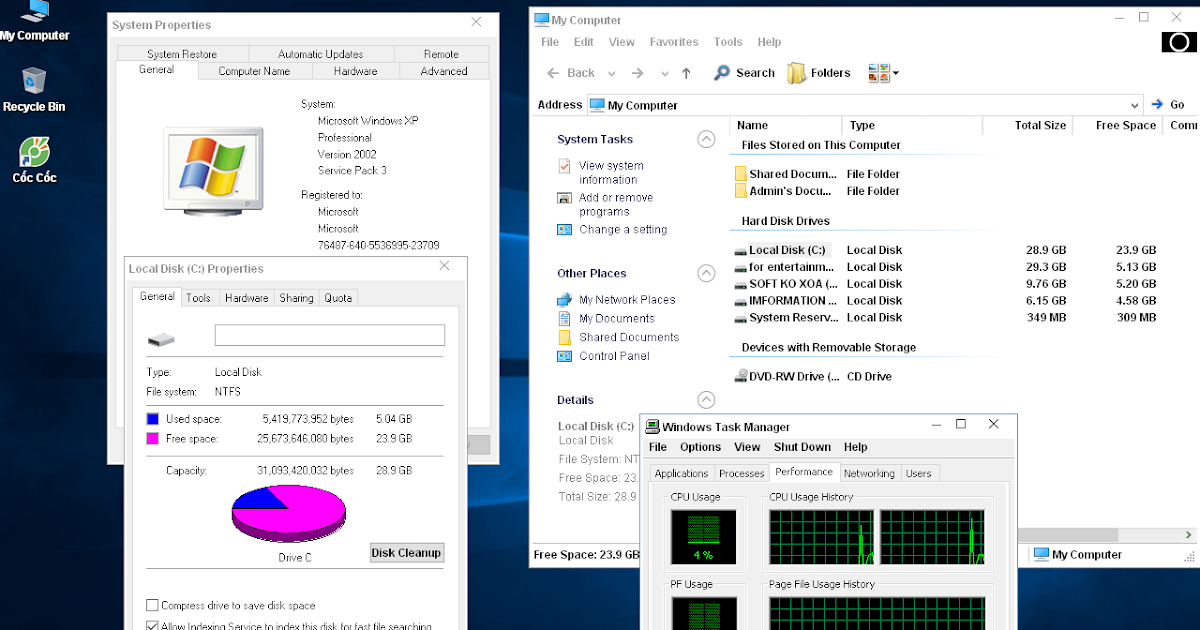Switch to Networking tab in Task Manager
The image size is (1200, 630).
pyautogui.click(x=869, y=473)
